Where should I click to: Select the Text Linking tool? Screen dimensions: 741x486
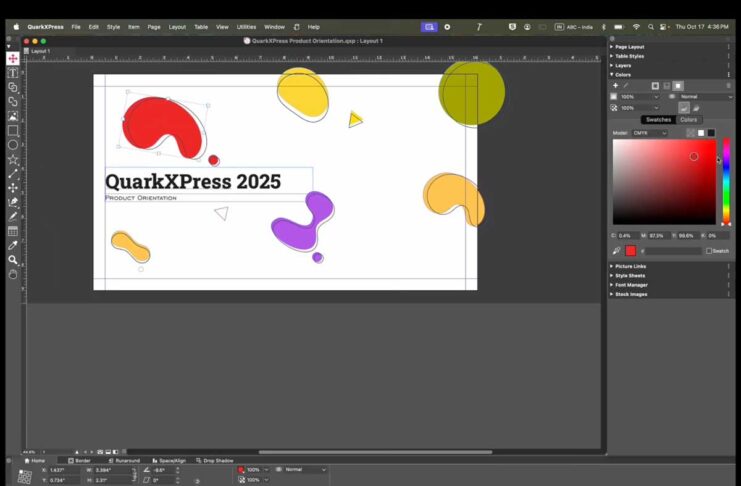pyautogui.click(x=13, y=87)
